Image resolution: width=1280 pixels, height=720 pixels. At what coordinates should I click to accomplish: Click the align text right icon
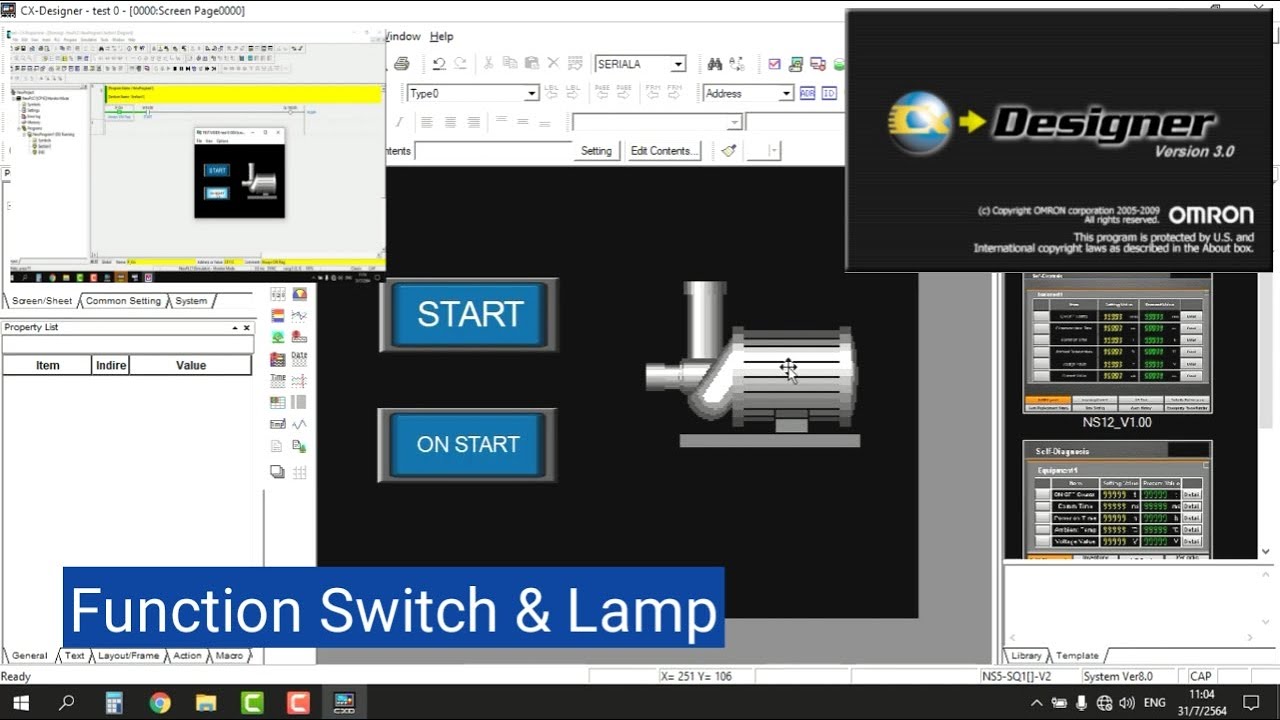tap(474, 122)
